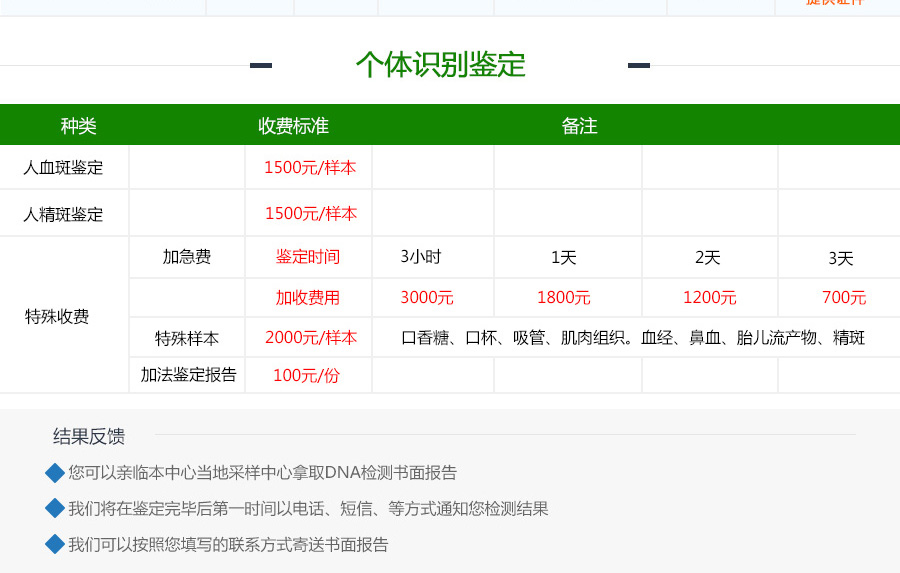Click the 个体识别鉴定 section heading
Image resolution: width=900 pixels, height=573 pixels.
tap(440, 64)
